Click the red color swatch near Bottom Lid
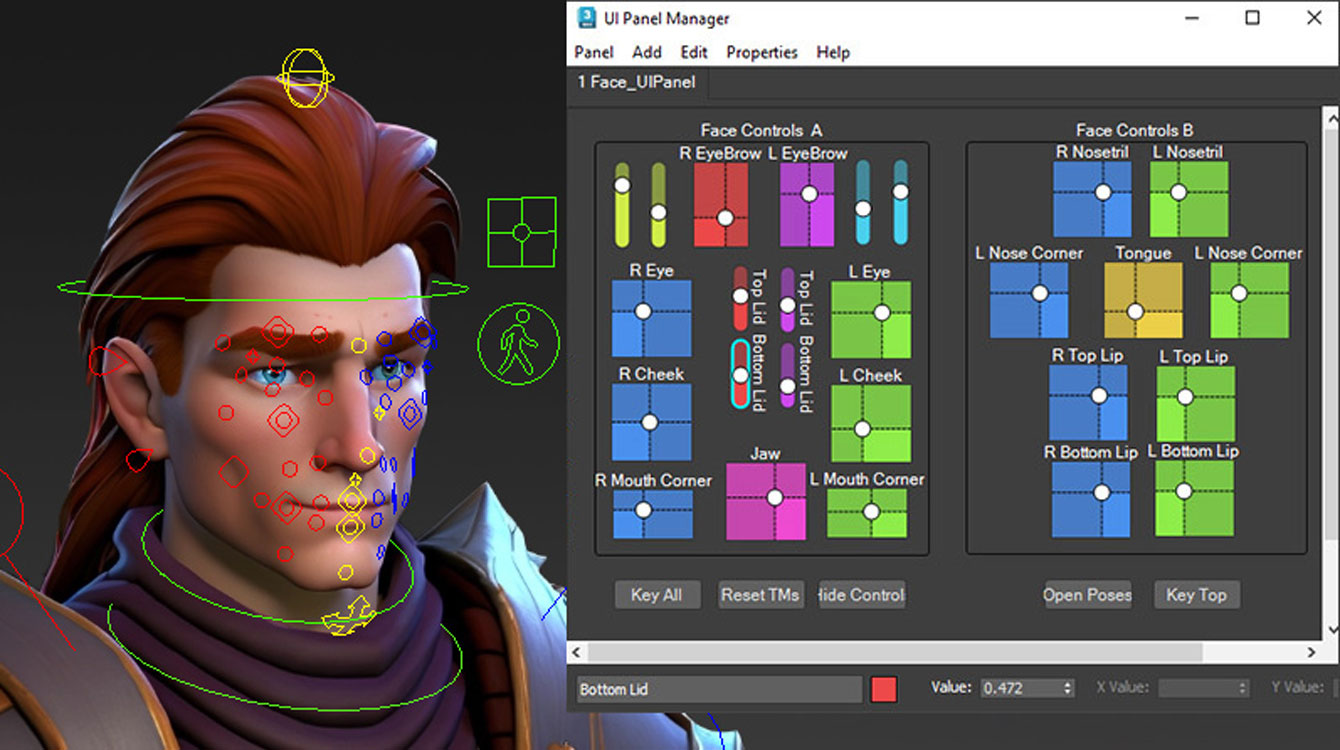Screen dimensions: 1340x750 click(883, 689)
